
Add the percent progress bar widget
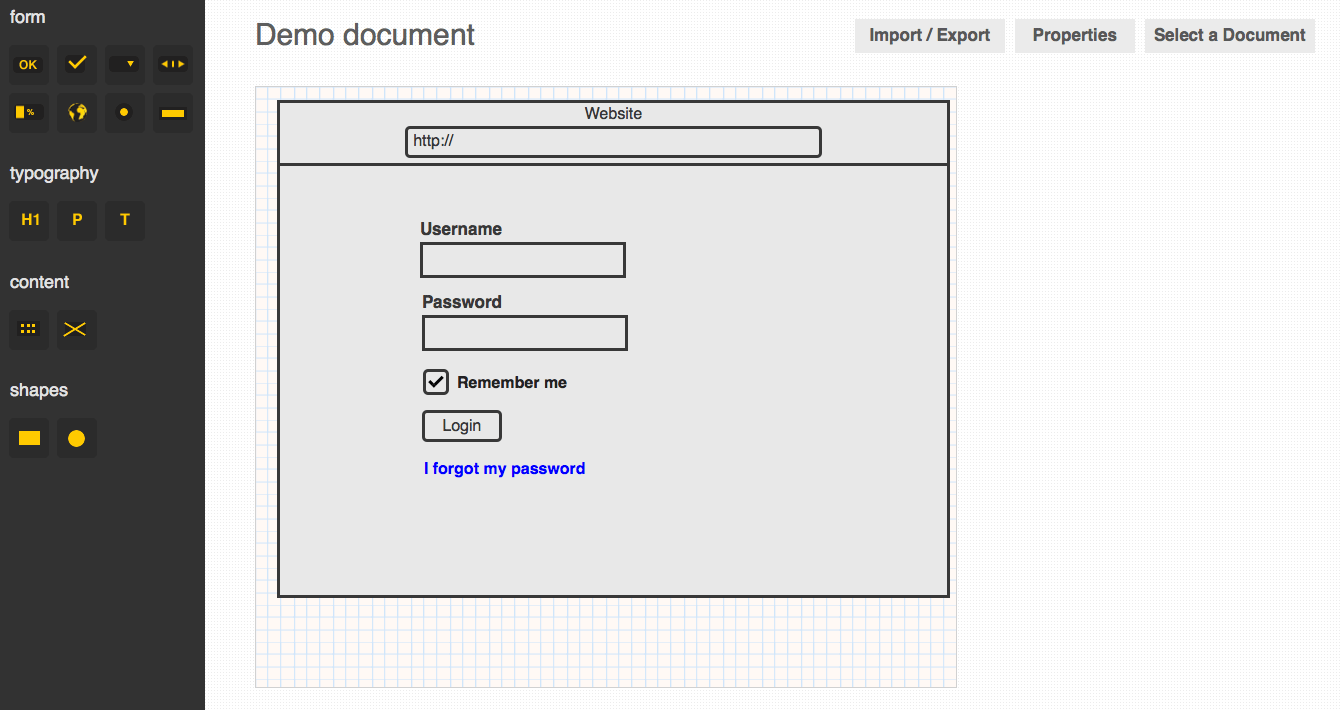point(29,113)
